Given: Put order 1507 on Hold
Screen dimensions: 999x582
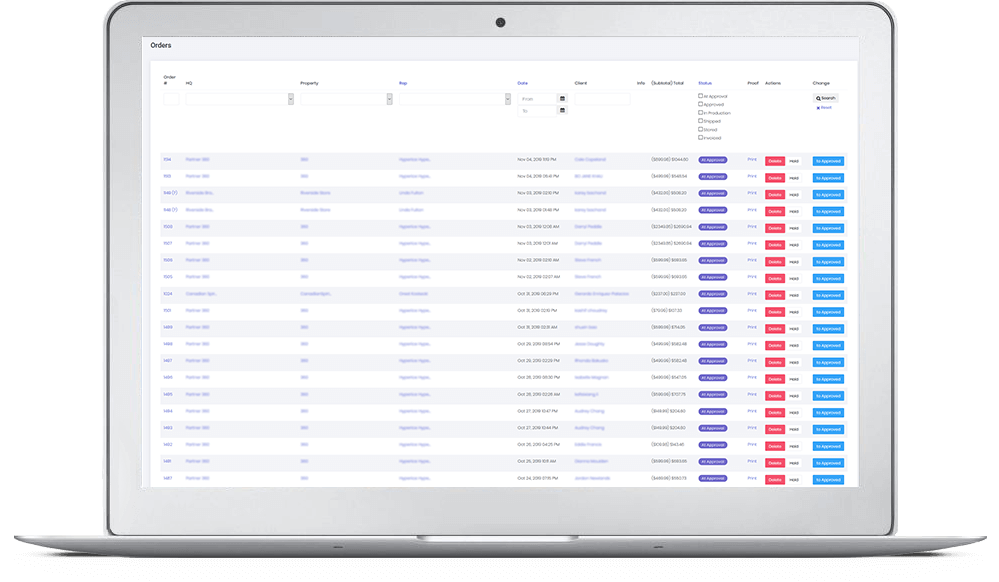Looking at the screenshot, I should pyautogui.click(x=794, y=245).
